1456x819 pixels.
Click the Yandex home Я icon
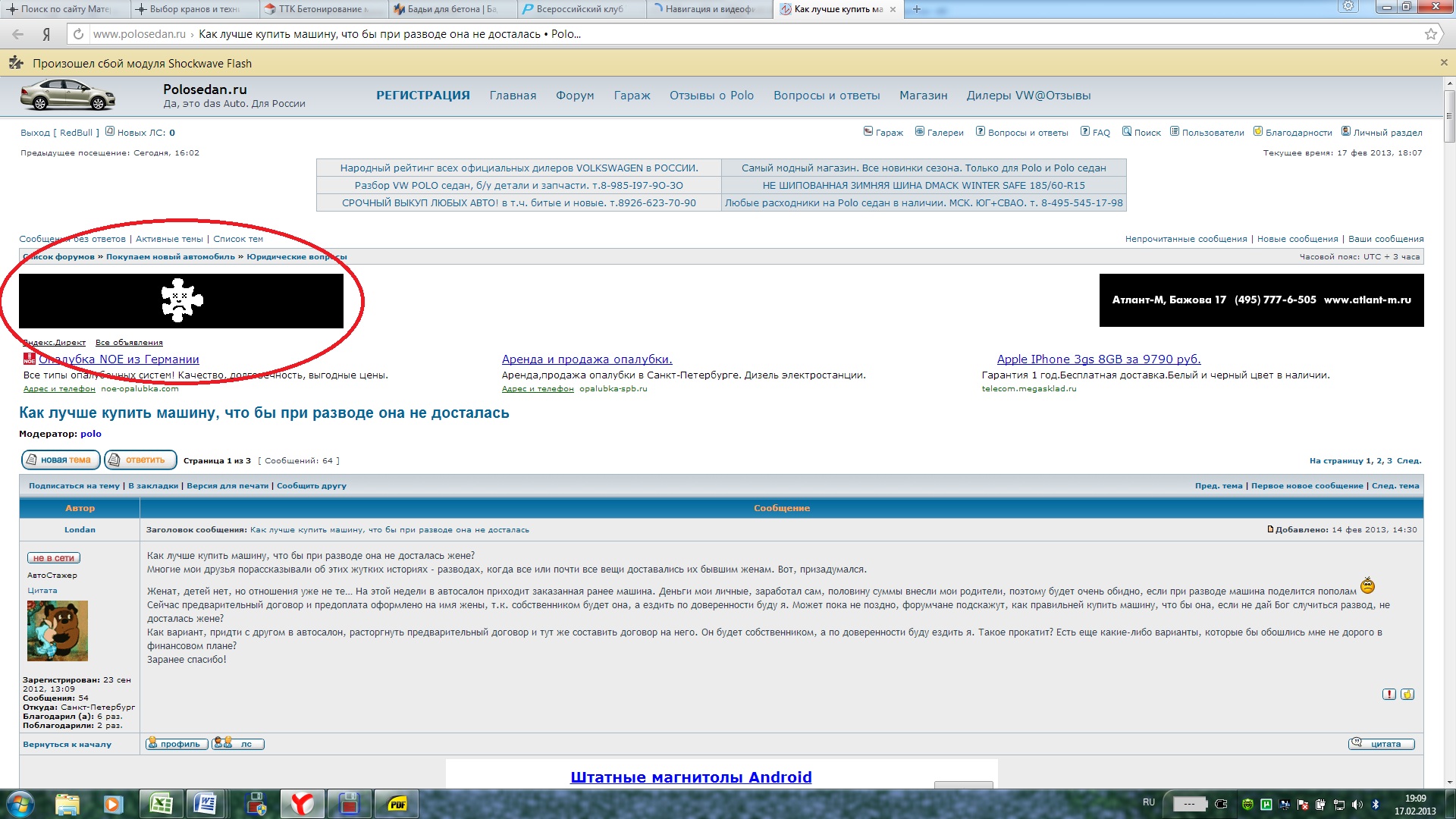46,34
